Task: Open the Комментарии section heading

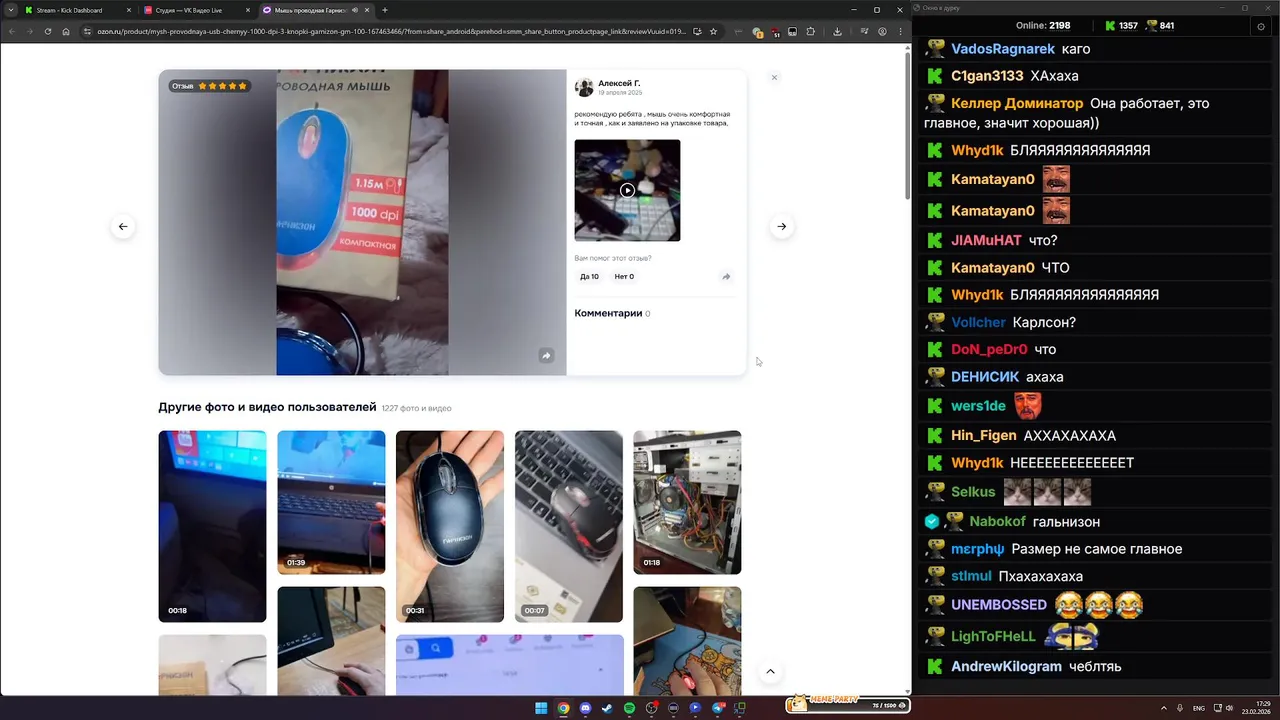Action: (608, 313)
